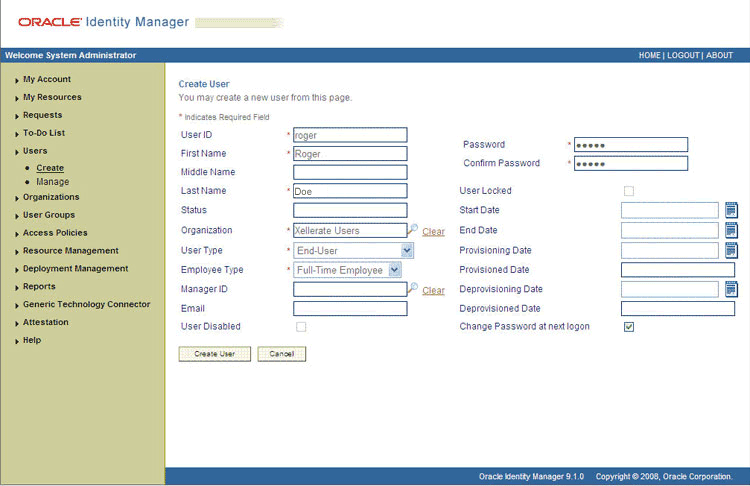Open the Deployment Management menu
750x486 pixels.
pyautogui.click(x=76, y=269)
